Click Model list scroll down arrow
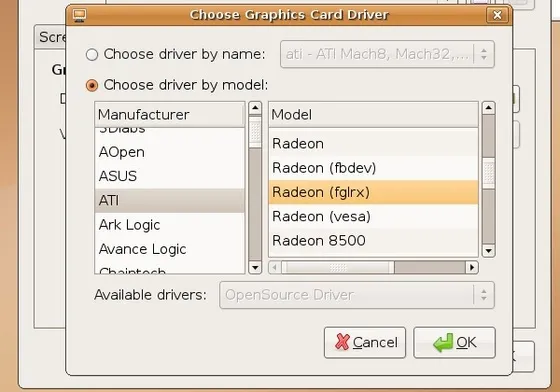 [x=488, y=251]
